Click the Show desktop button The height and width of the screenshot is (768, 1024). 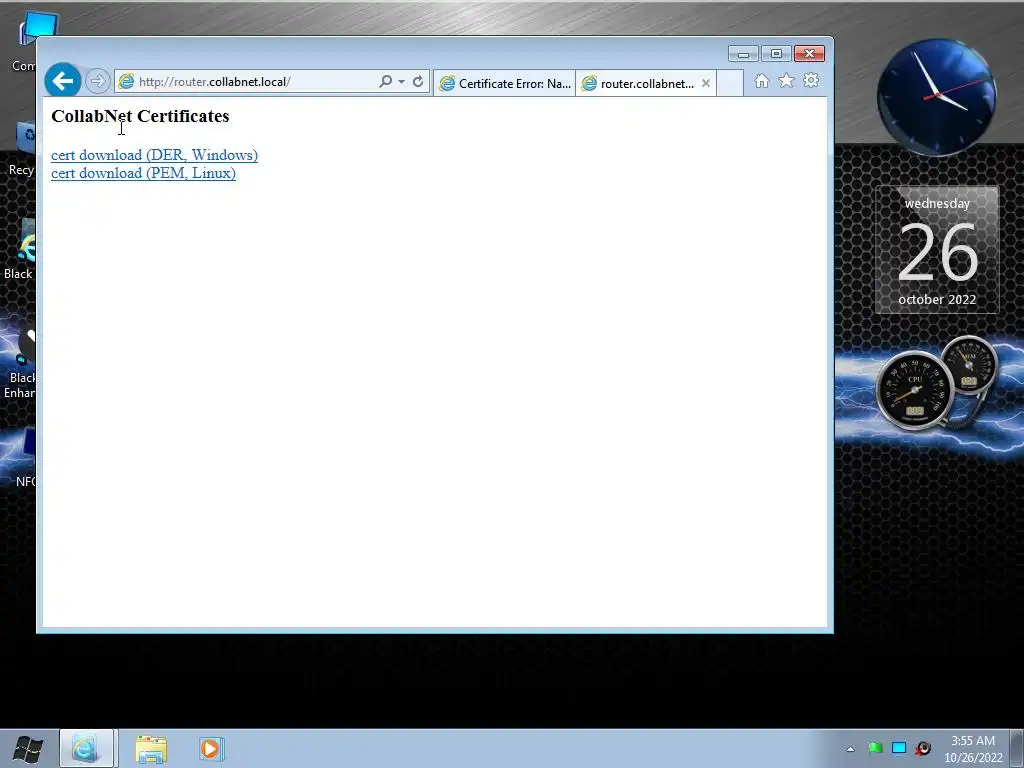(x=1017, y=748)
